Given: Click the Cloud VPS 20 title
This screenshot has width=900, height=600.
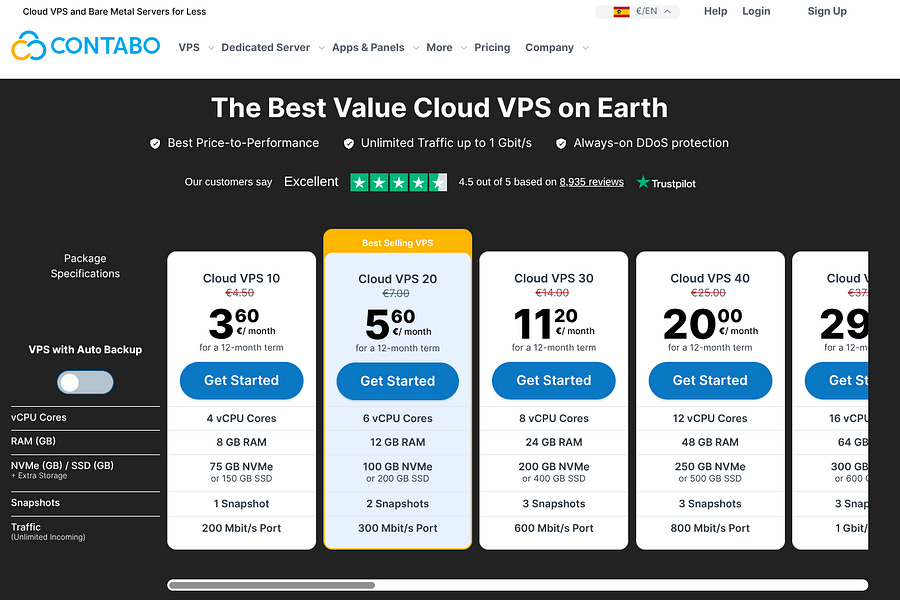Looking at the screenshot, I should pos(398,279).
